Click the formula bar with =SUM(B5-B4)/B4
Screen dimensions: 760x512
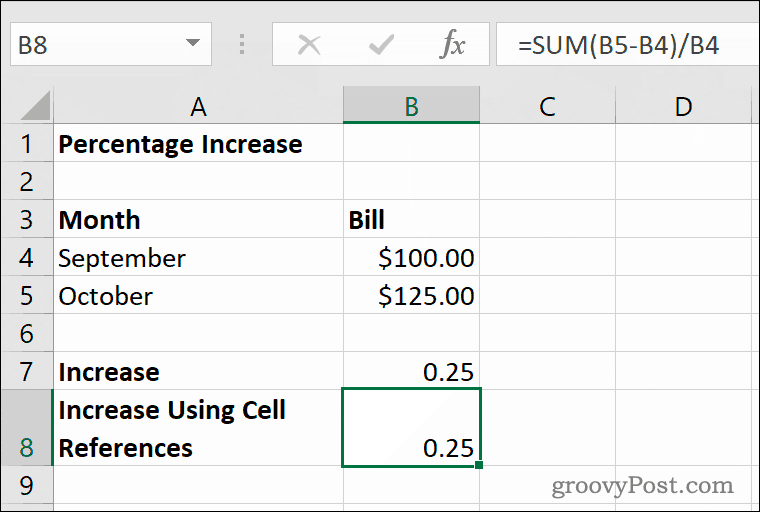tap(628, 44)
